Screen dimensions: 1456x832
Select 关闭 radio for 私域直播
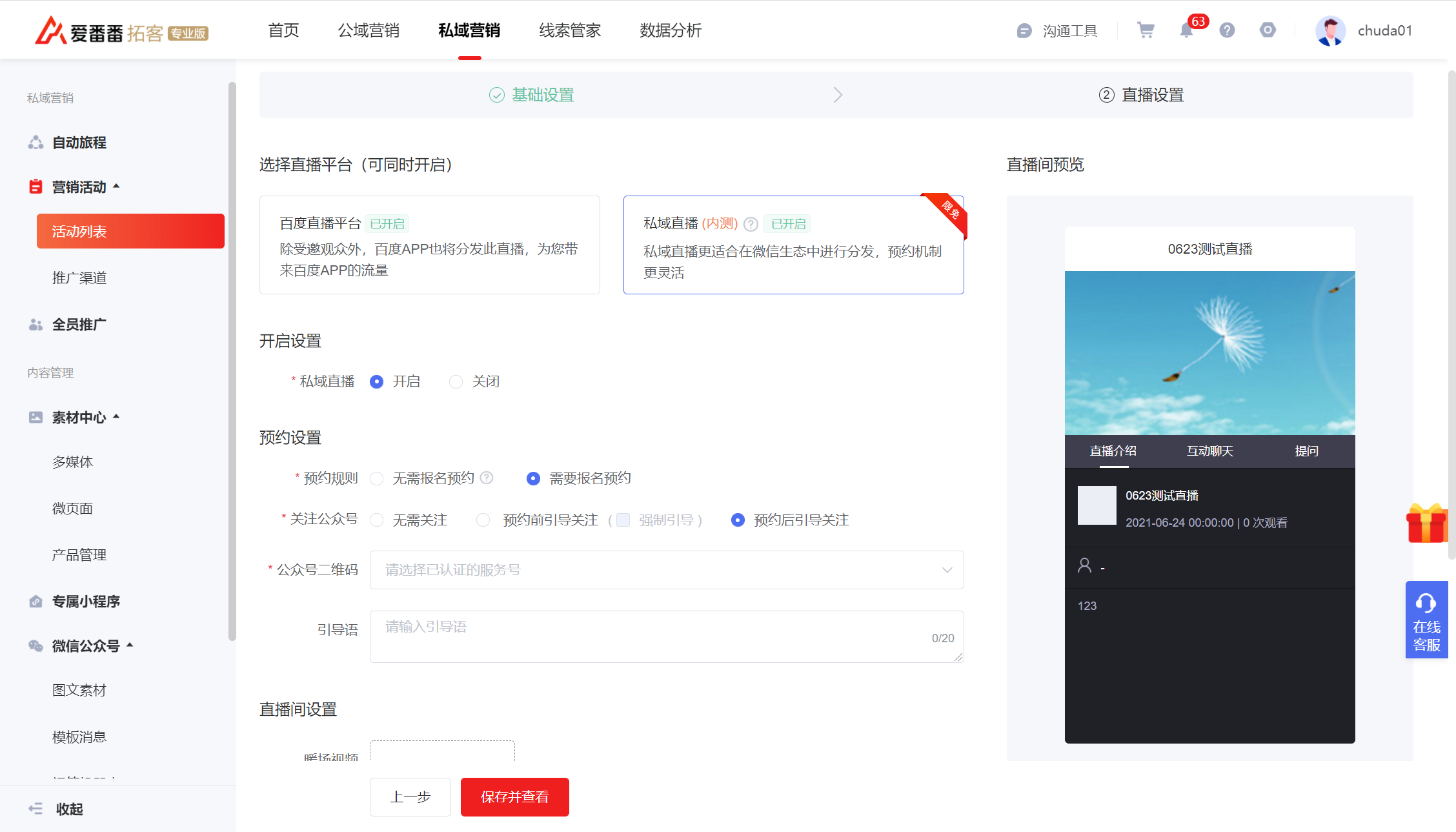[x=456, y=381]
